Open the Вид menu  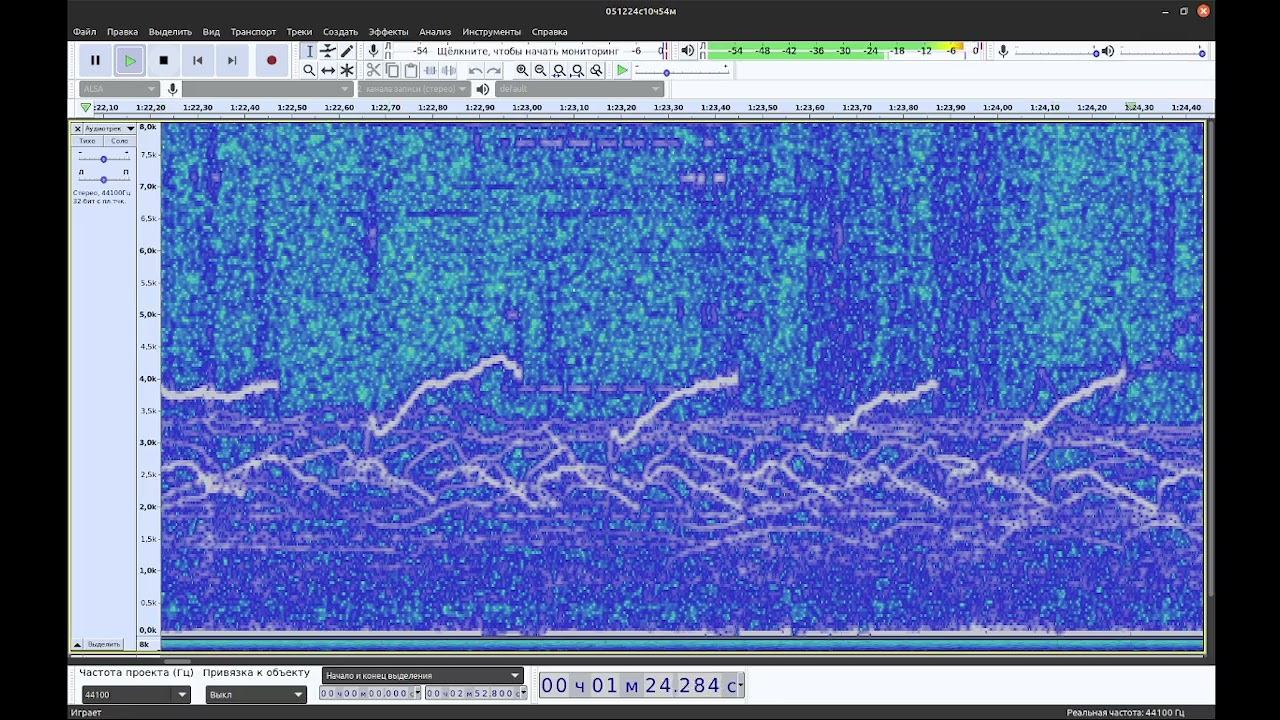[x=211, y=32]
